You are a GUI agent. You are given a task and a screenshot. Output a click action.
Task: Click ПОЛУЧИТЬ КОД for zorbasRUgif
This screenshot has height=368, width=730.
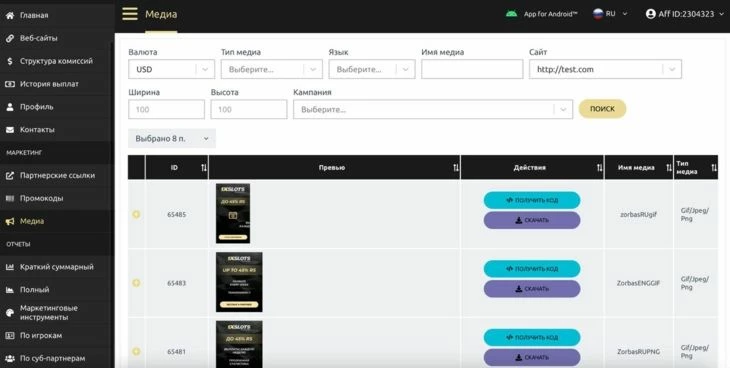click(x=532, y=200)
